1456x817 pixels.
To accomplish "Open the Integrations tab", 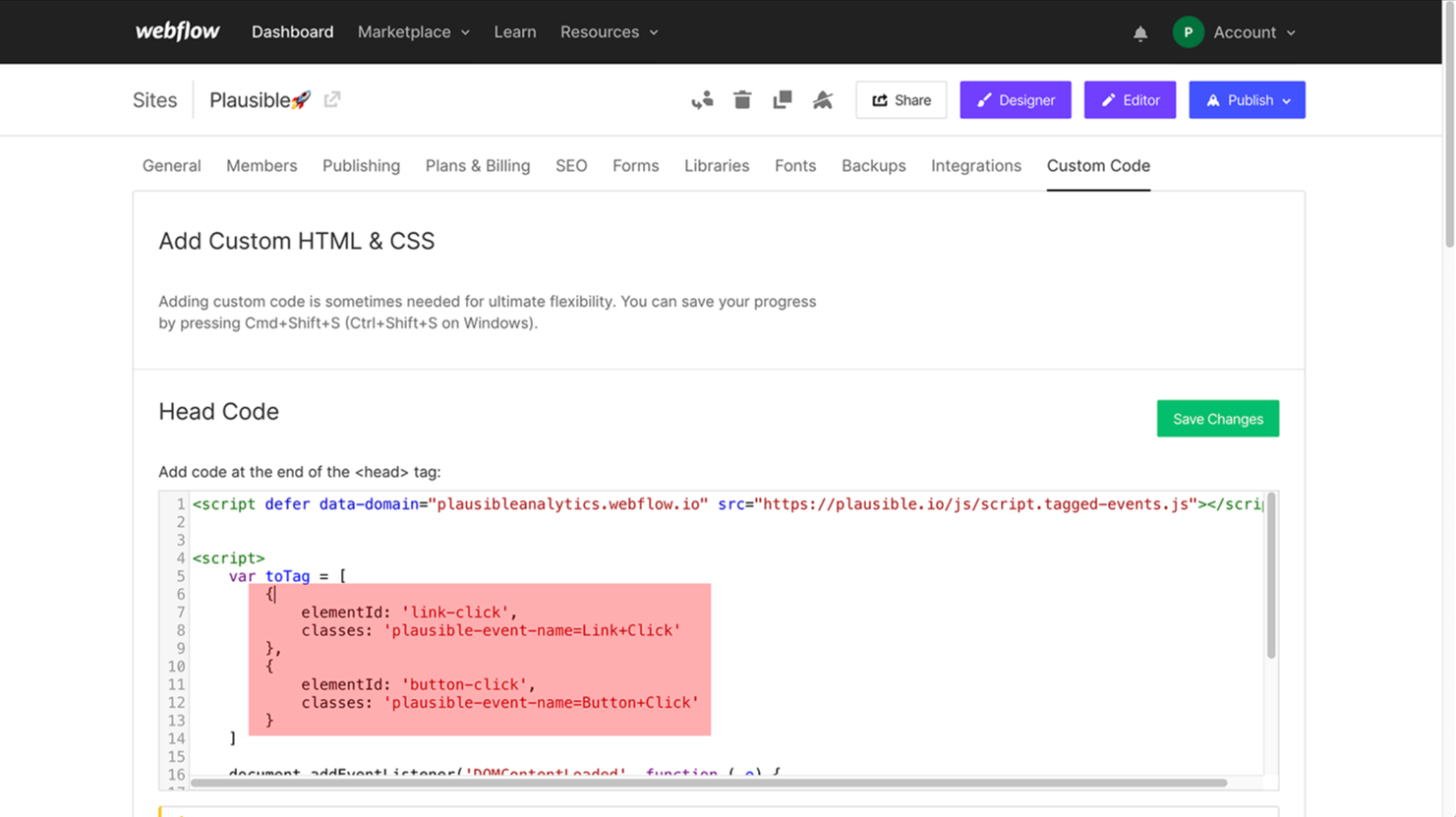I will point(976,165).
